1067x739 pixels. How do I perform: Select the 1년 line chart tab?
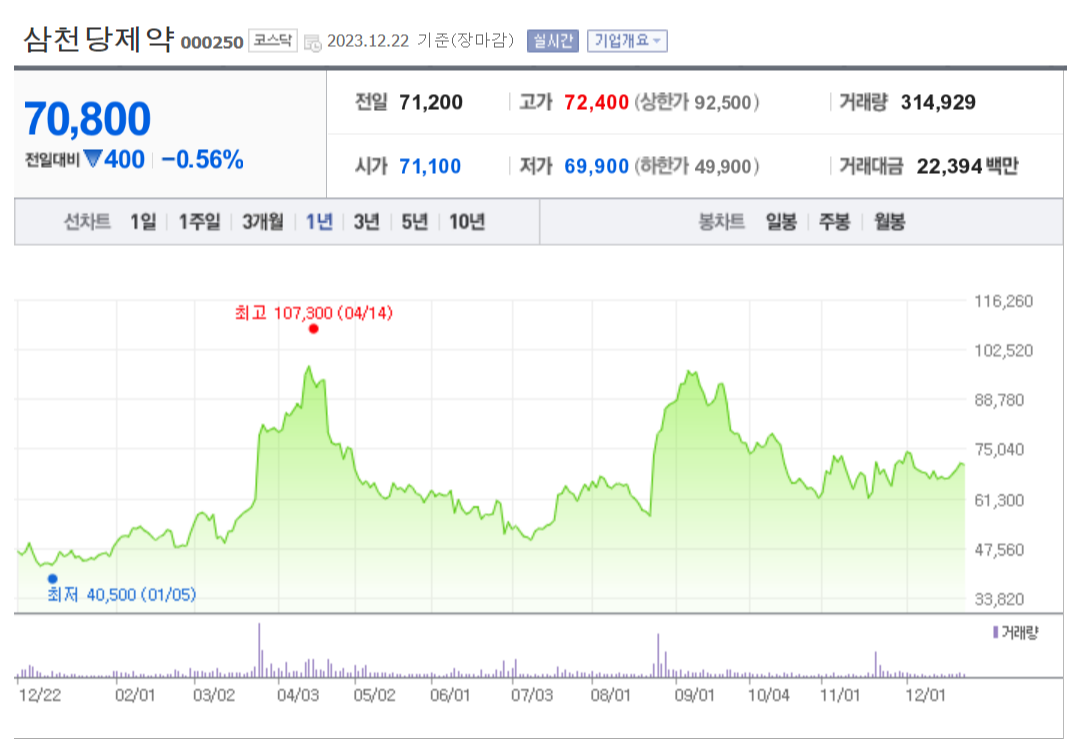pos(319,222)
